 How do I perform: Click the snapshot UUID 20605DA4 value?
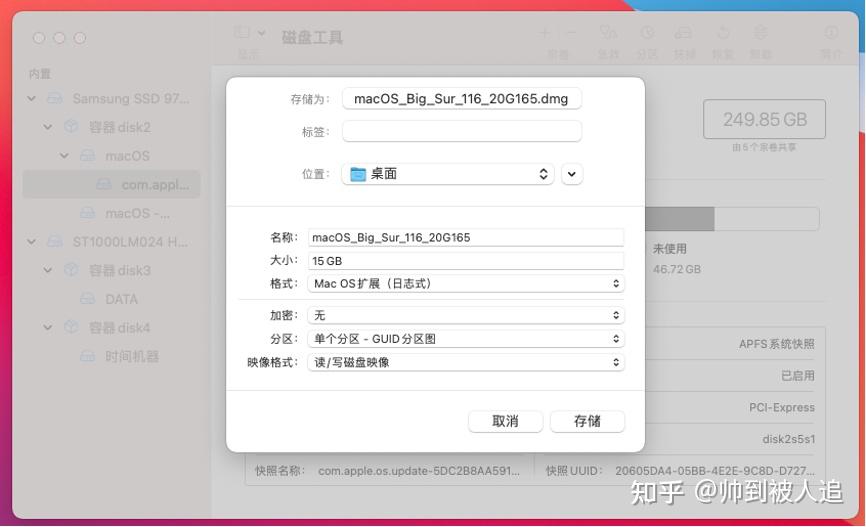pos(715,471)
